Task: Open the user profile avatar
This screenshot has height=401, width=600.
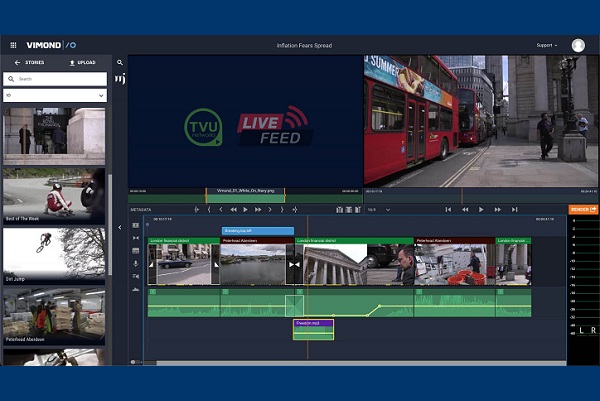Action: coord(578,45)
